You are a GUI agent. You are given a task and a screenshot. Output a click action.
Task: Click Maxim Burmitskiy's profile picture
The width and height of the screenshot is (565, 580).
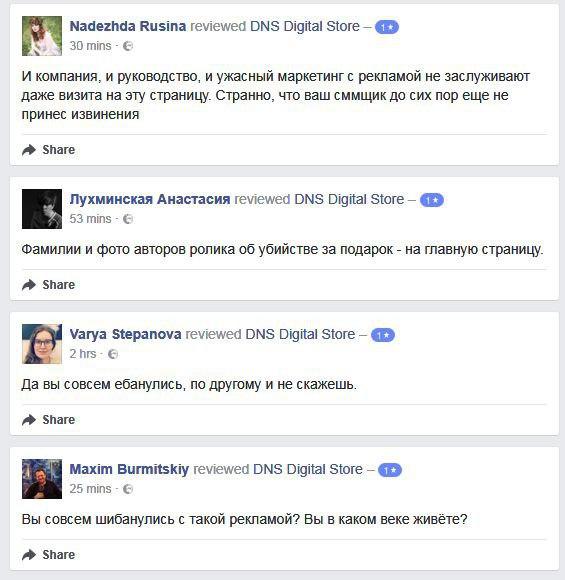coord(42,479)
